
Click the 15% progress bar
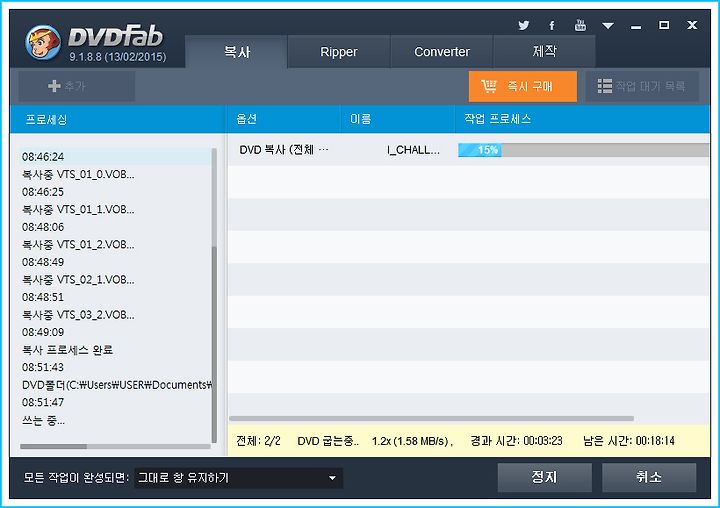pyautogui.click(x=584, y=150)
